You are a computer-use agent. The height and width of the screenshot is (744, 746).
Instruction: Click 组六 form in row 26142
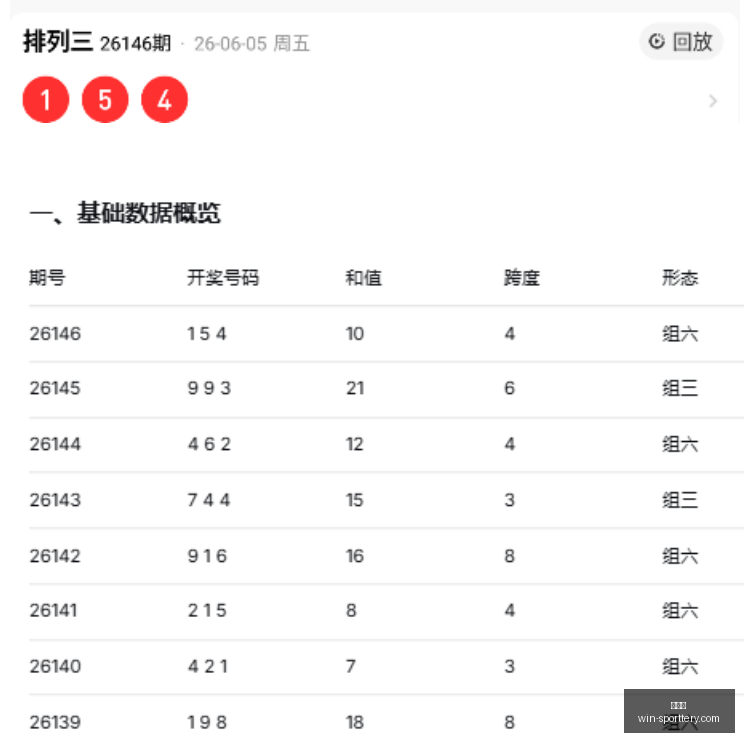[x=680, y=556]
